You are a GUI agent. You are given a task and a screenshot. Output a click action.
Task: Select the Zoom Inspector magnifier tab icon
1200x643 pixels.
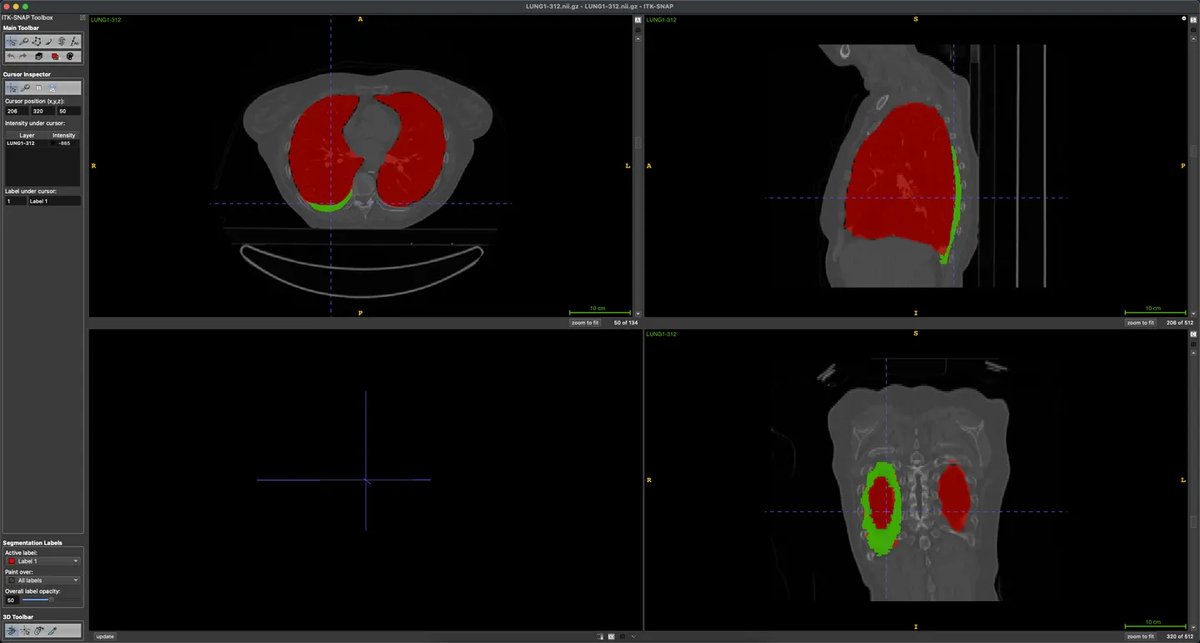tap(24, 88)
